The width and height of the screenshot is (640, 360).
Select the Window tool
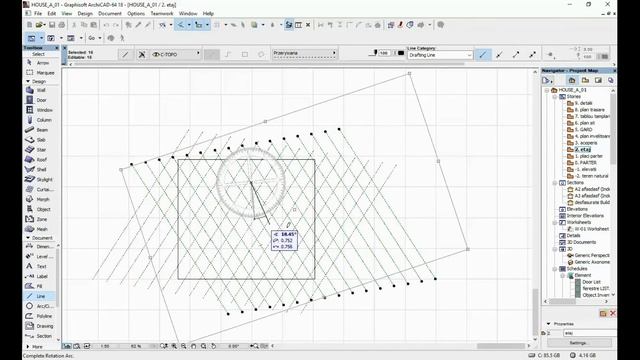pos(40,110)
